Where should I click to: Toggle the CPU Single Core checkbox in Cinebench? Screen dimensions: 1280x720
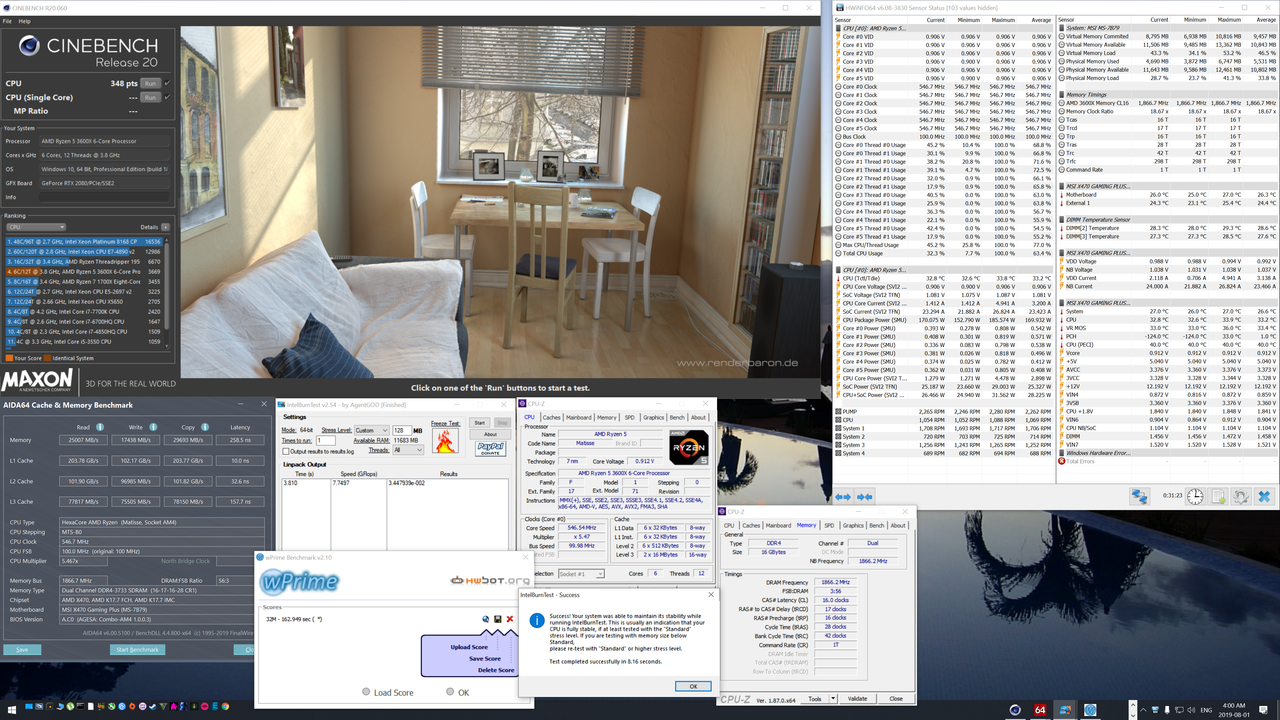coord(167,97)
